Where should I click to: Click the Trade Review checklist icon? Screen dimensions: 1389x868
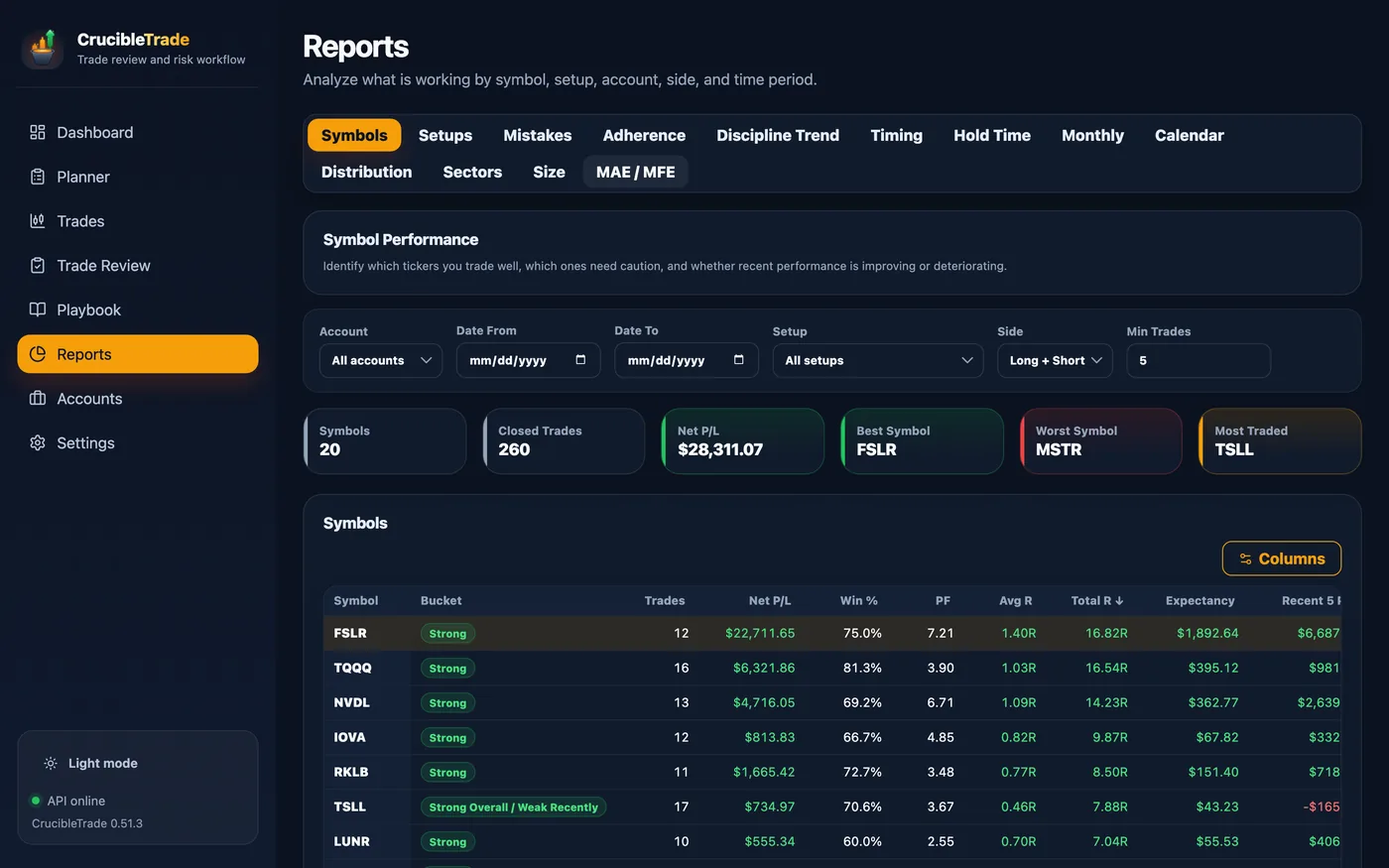point(38,265)
